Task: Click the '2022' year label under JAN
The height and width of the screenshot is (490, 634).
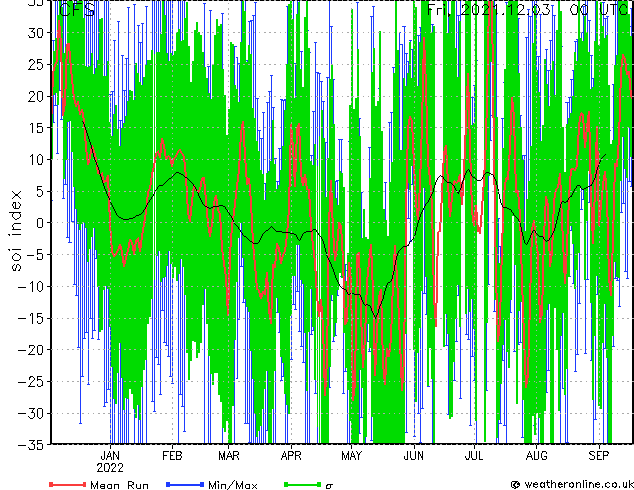Action: tap(110, 468)
